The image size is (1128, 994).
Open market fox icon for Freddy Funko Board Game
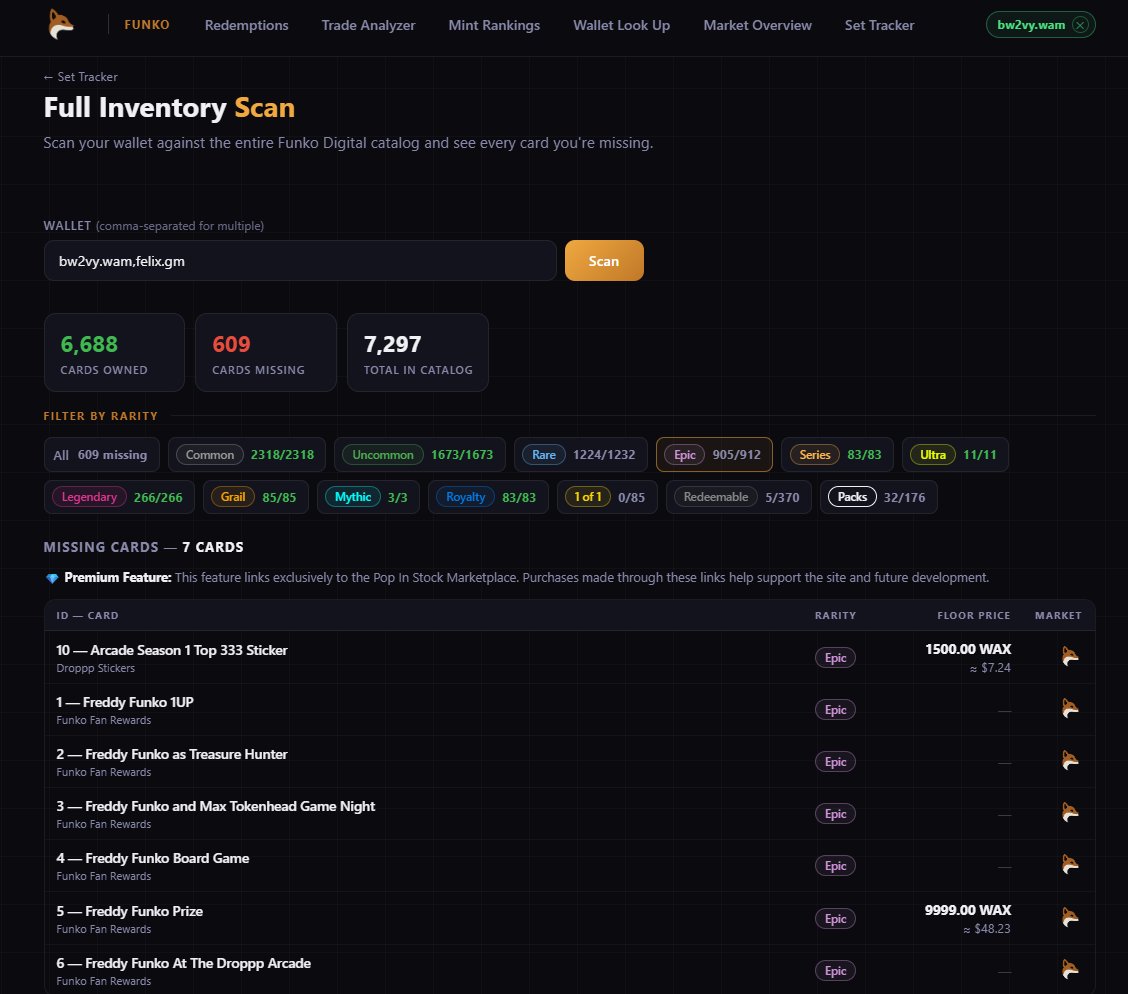1070,864
